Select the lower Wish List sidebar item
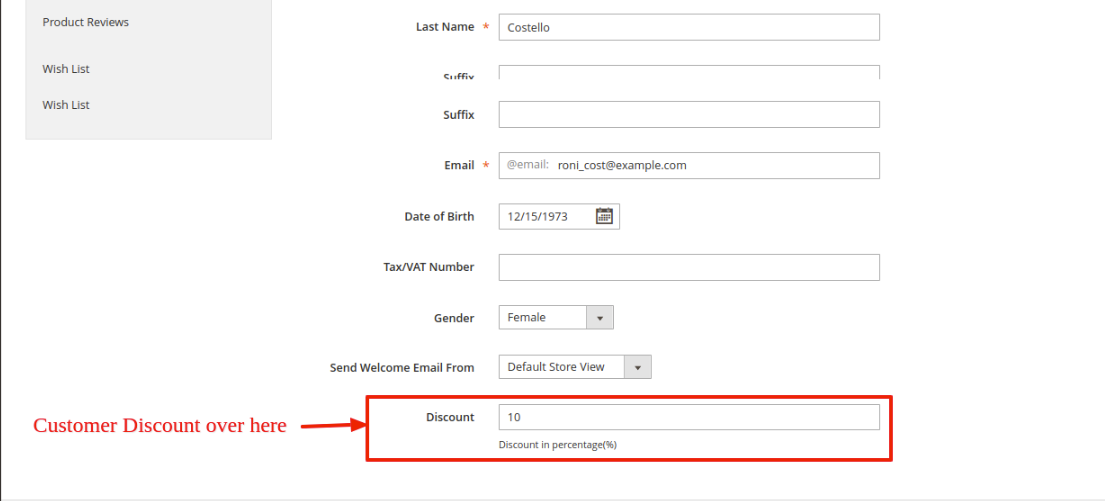This screenshot has height=501, width=1105. click(66, 105)
